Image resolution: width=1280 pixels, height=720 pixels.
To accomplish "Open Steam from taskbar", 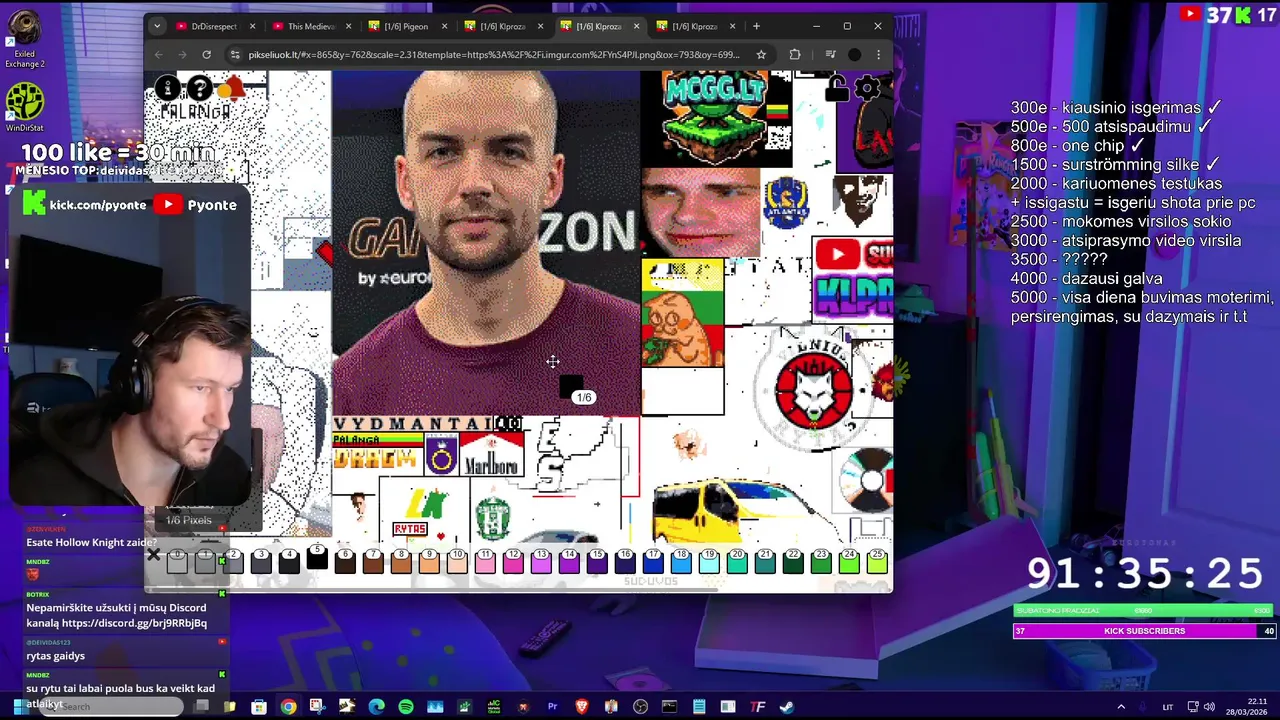I will point(787,707).
